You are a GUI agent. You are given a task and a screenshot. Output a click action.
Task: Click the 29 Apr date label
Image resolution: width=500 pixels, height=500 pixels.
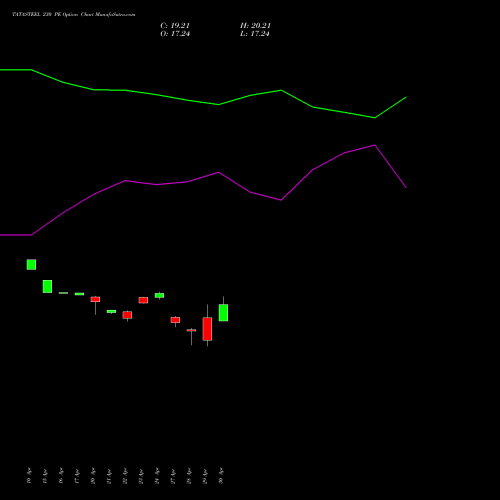click(205, 476)
